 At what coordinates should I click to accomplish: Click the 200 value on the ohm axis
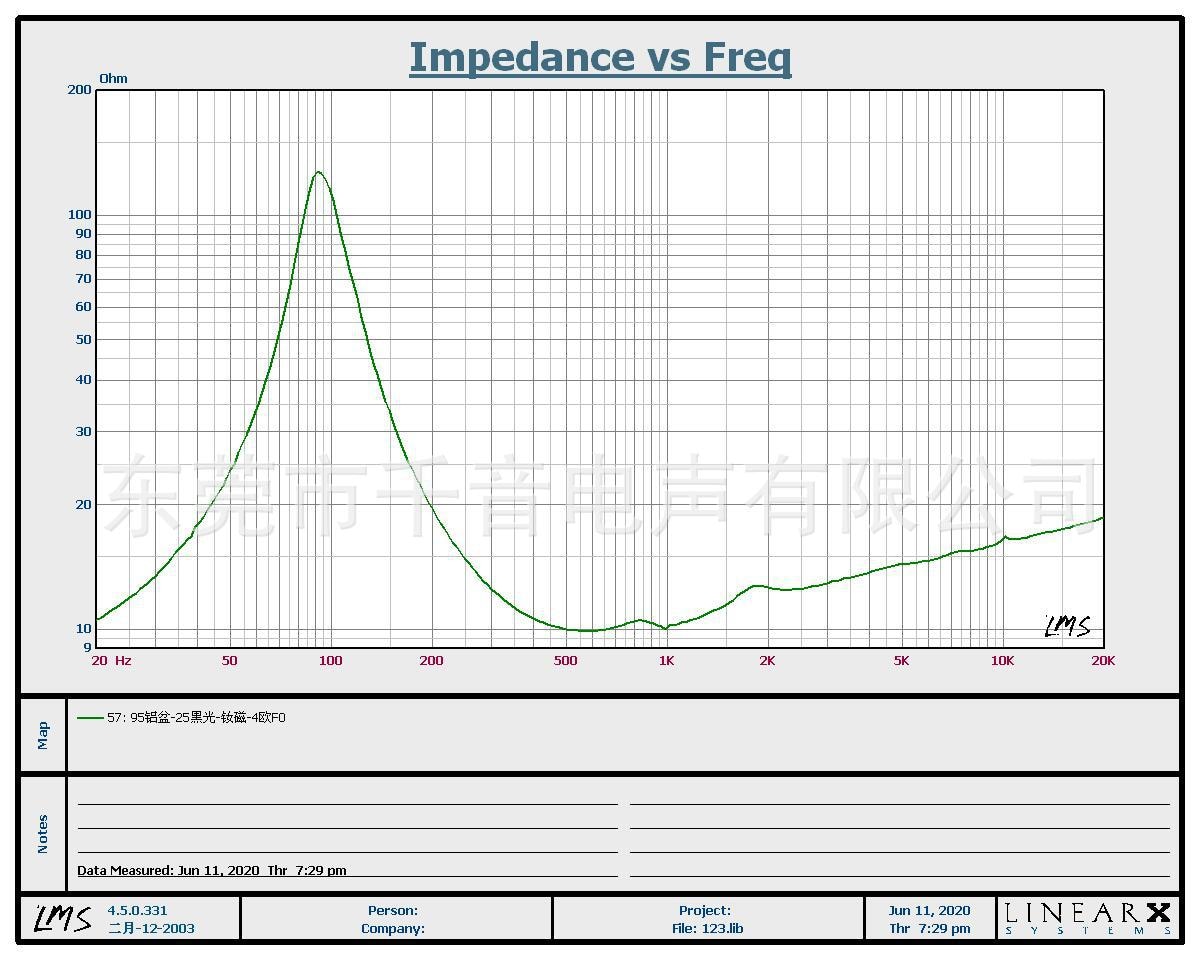click(79, 89)
